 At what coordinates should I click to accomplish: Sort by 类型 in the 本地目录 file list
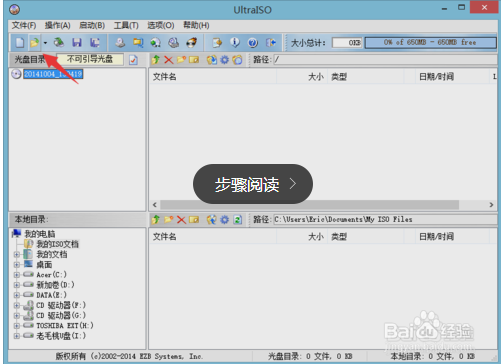366,237
